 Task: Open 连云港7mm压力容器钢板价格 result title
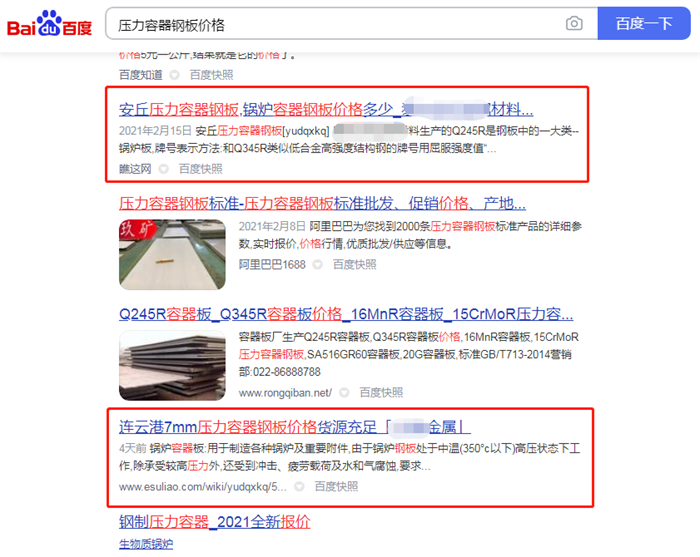[x=295, y=427]
